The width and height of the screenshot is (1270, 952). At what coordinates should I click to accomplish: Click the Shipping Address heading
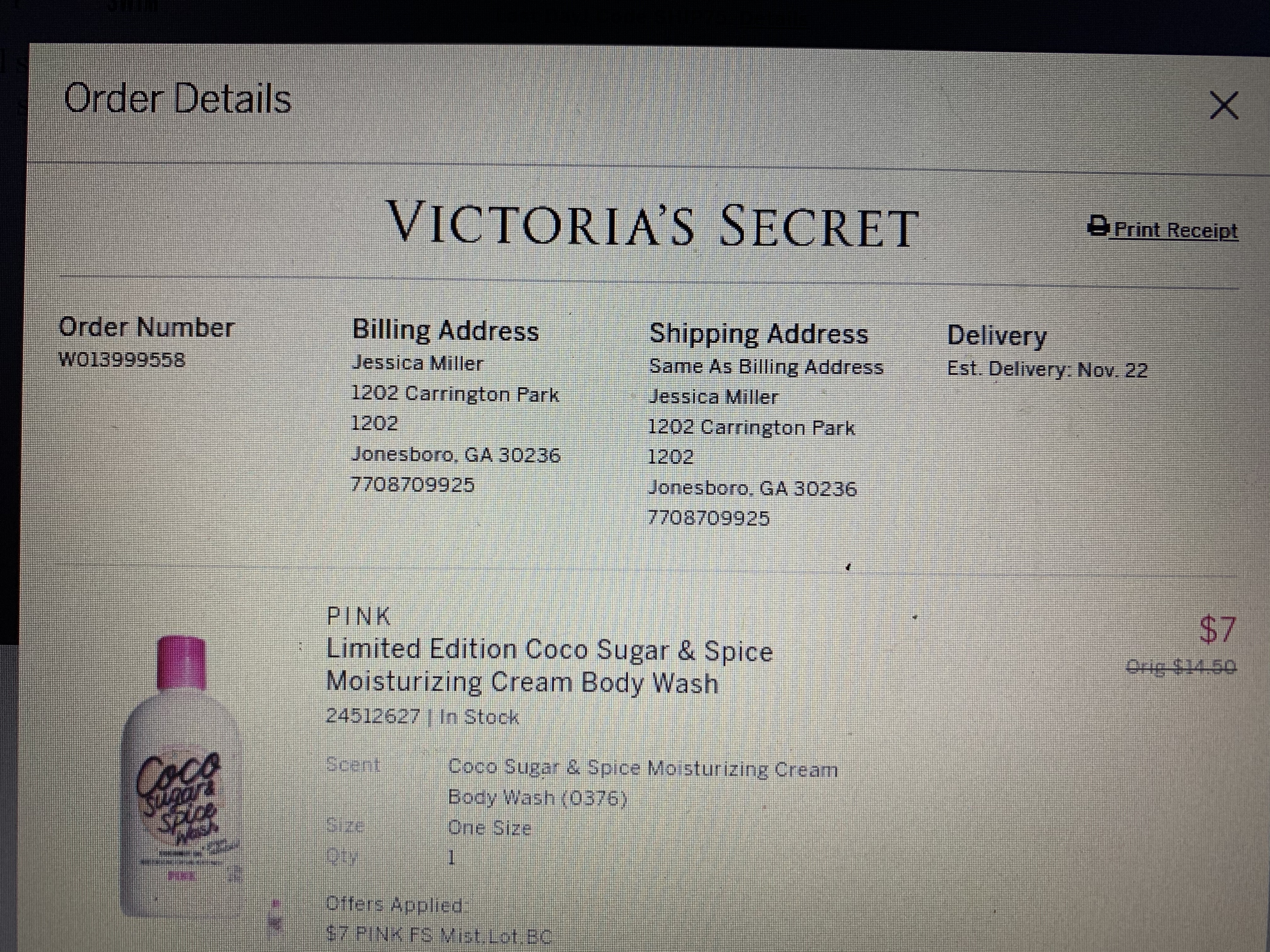click(x=758, y=334)
